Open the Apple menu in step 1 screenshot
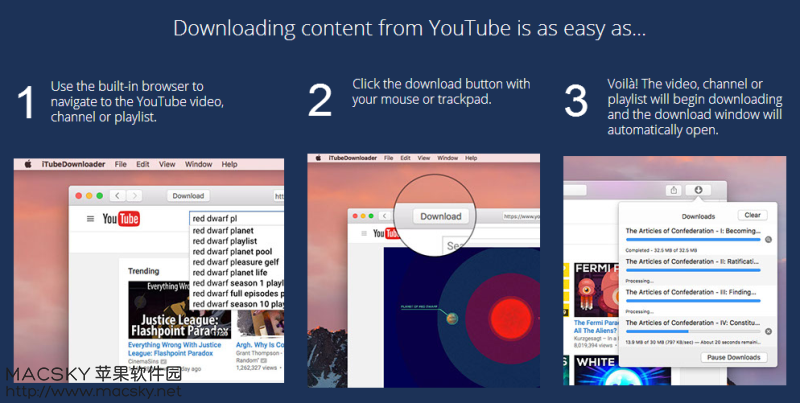 [x=28, y=164]
